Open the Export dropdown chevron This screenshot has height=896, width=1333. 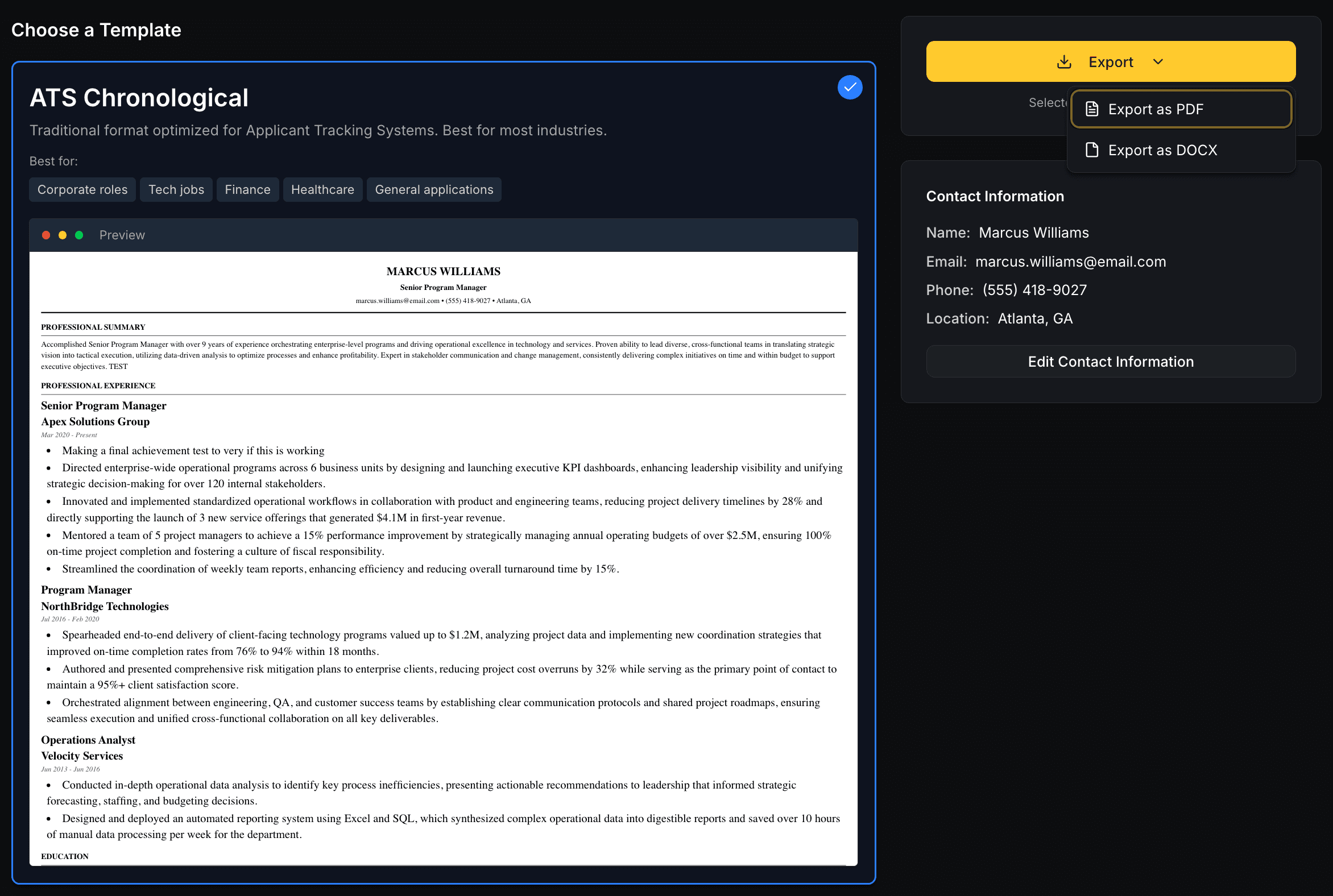1158,62
